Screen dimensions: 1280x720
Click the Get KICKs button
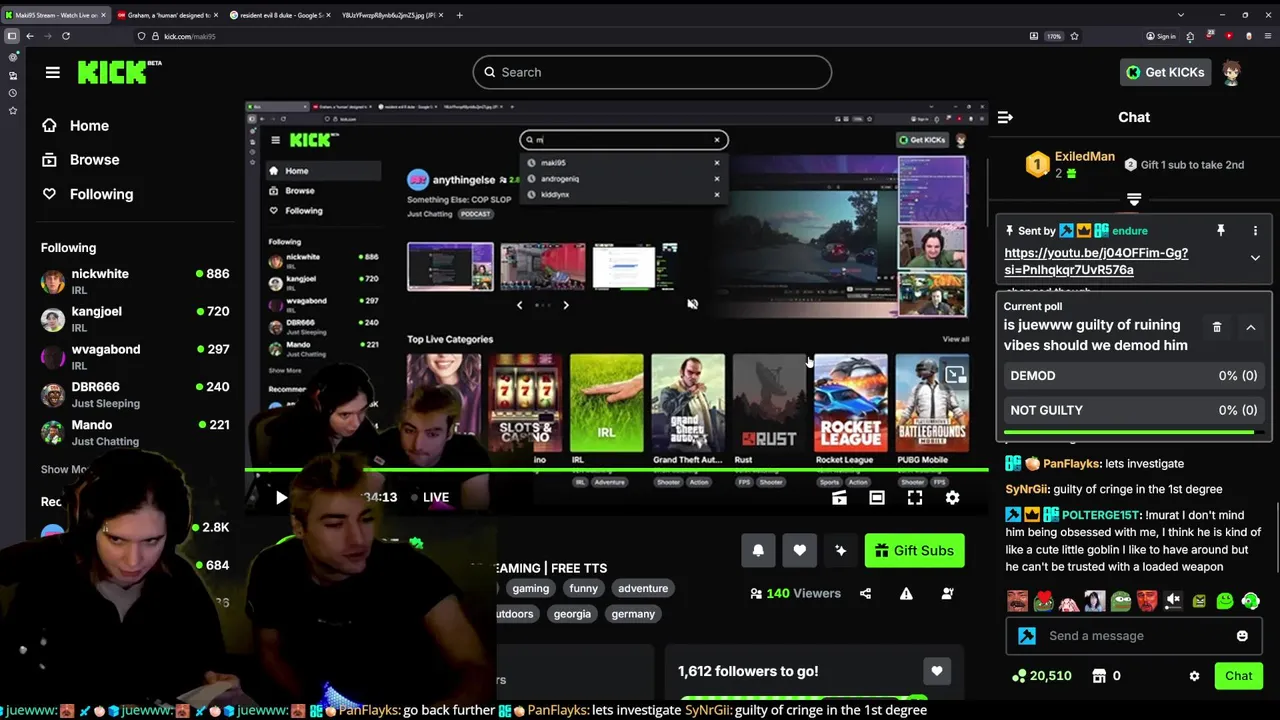point(1165,72)
